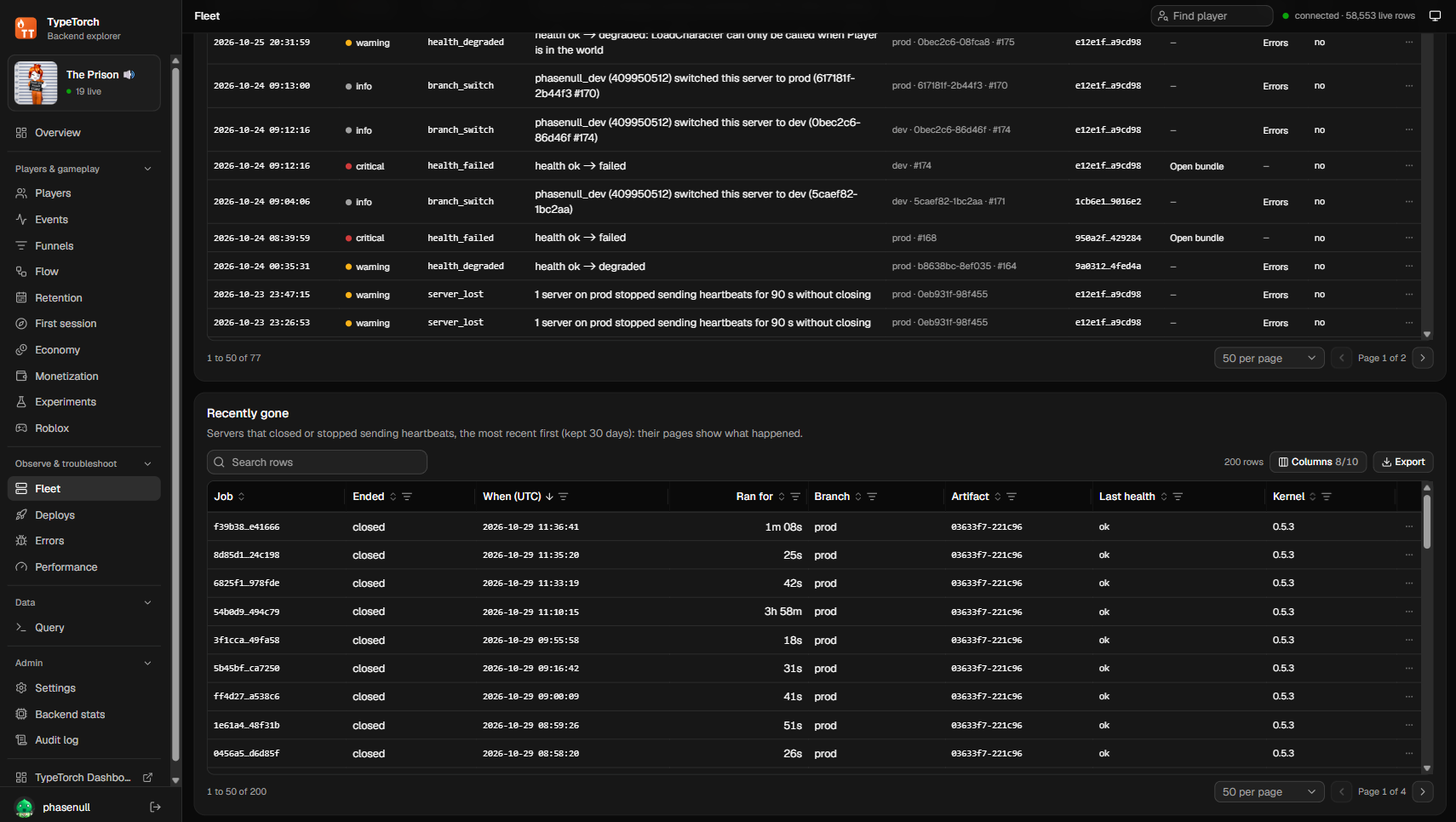Open the Branch column filter icon

click(x=872, y=497)
